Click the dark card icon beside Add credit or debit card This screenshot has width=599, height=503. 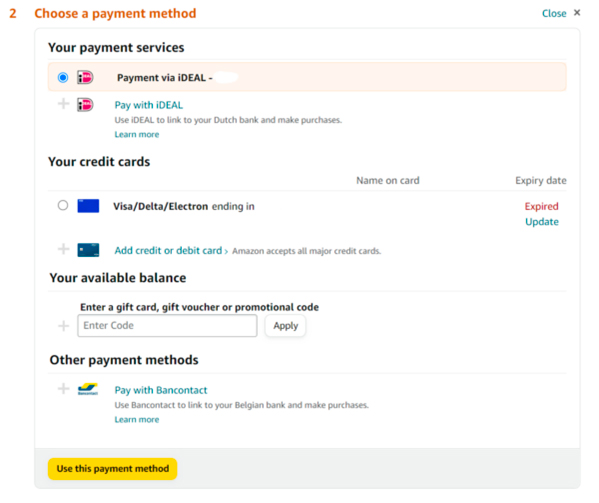(x=88, y=250)
